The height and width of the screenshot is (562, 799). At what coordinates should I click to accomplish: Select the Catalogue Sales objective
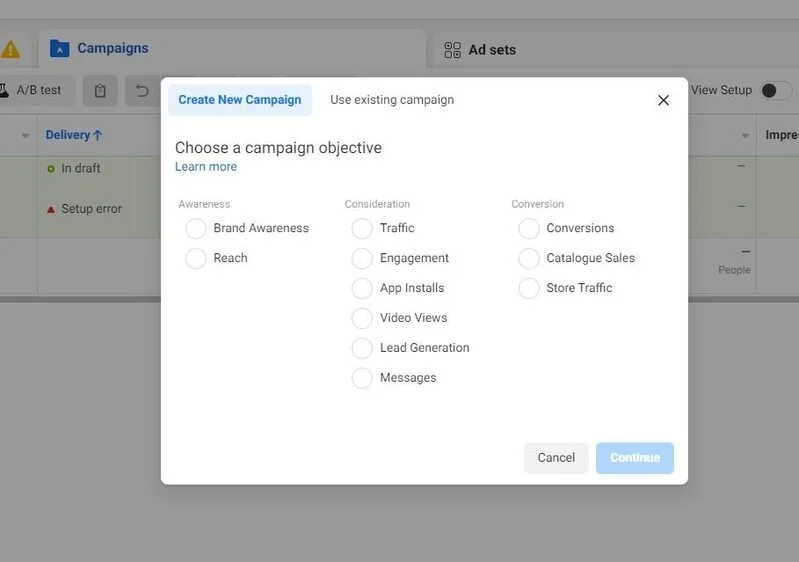tap(529, 258)
